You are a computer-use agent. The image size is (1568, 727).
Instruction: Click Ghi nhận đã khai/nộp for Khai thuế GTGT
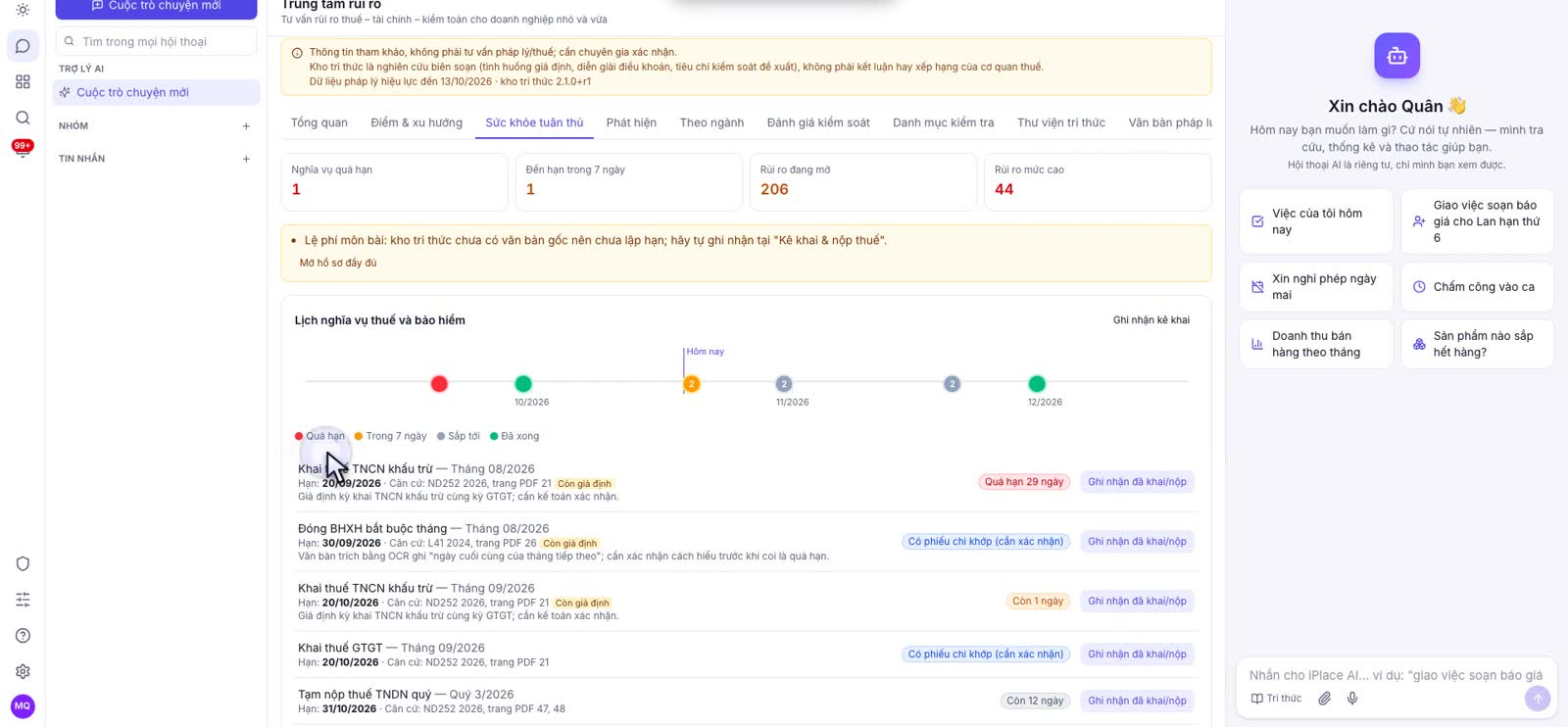(x=1137, y=654)
